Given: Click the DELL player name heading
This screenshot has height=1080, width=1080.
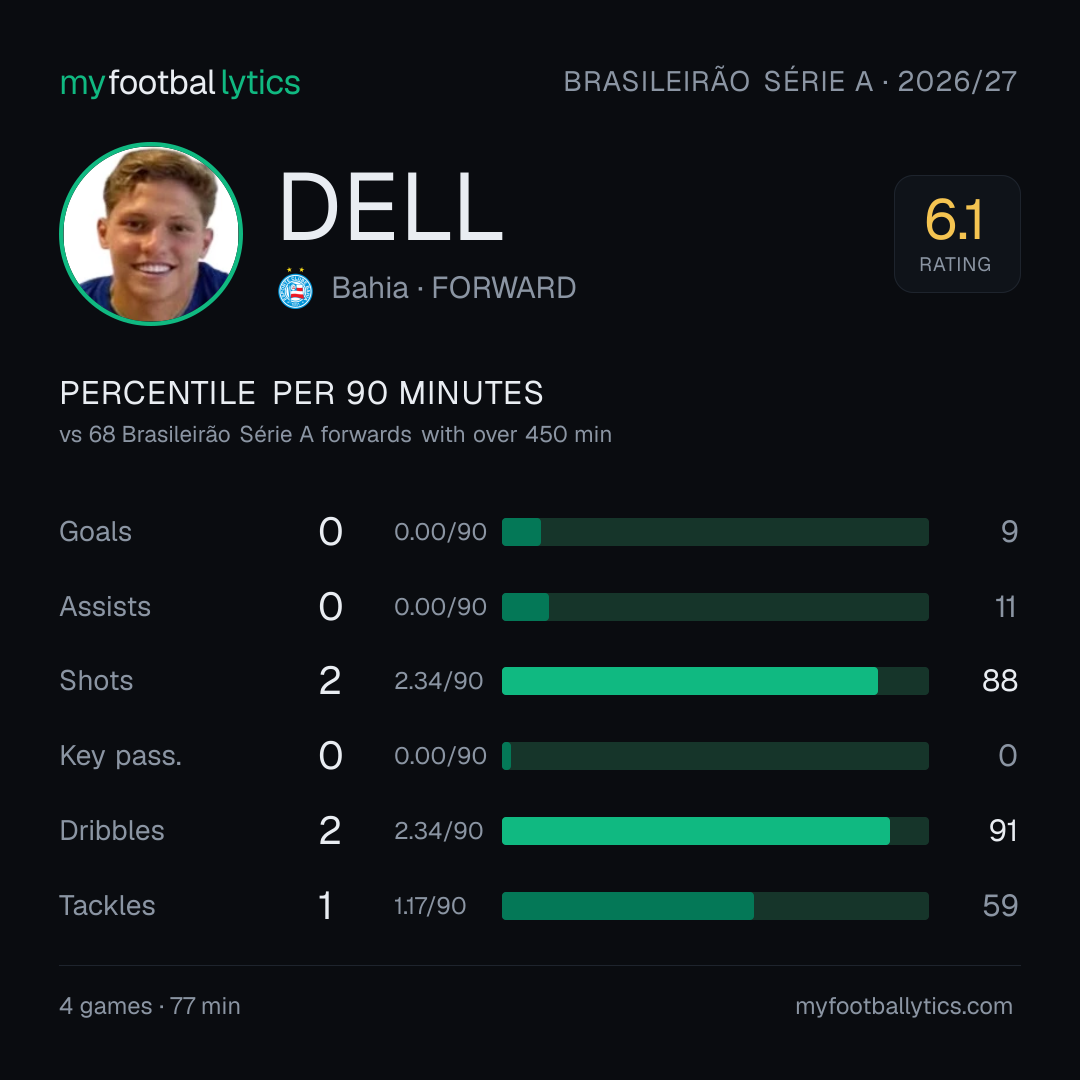Looking at the screenshot, I should (x=391, y=207).
